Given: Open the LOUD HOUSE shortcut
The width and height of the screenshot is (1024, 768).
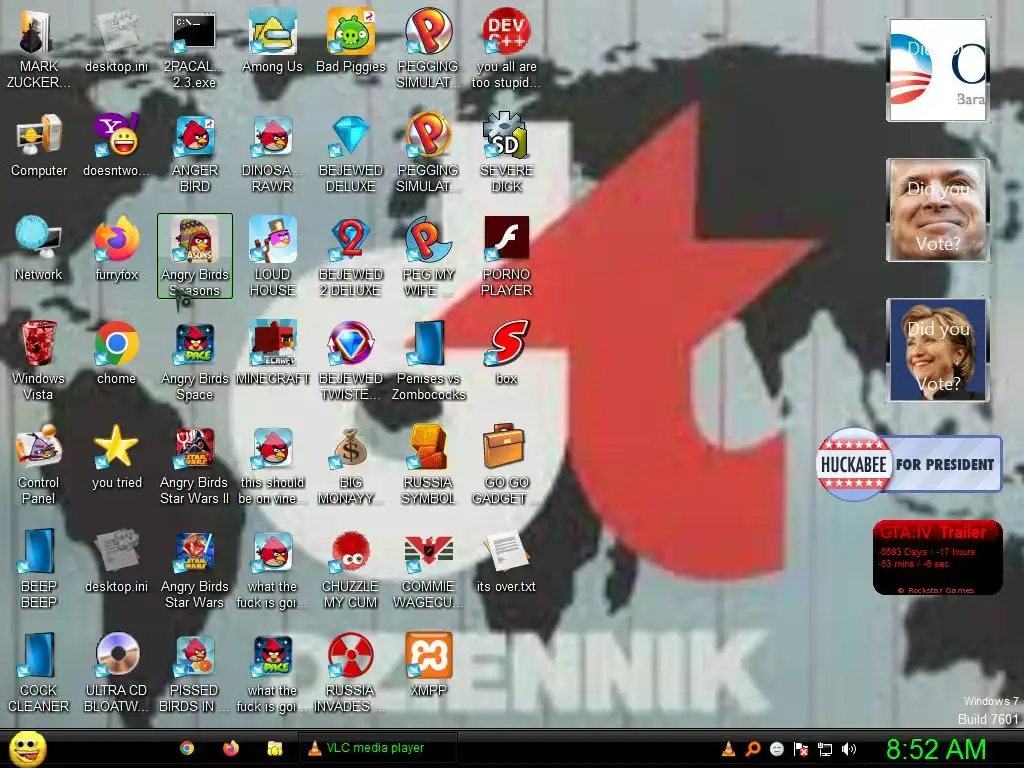Looking at the screenshot, I should (272, 257).
